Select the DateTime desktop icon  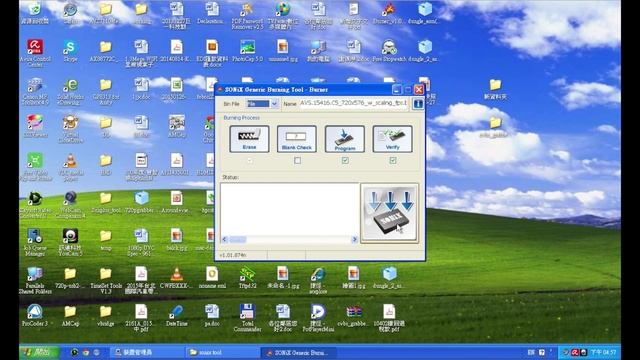[176, 315]
